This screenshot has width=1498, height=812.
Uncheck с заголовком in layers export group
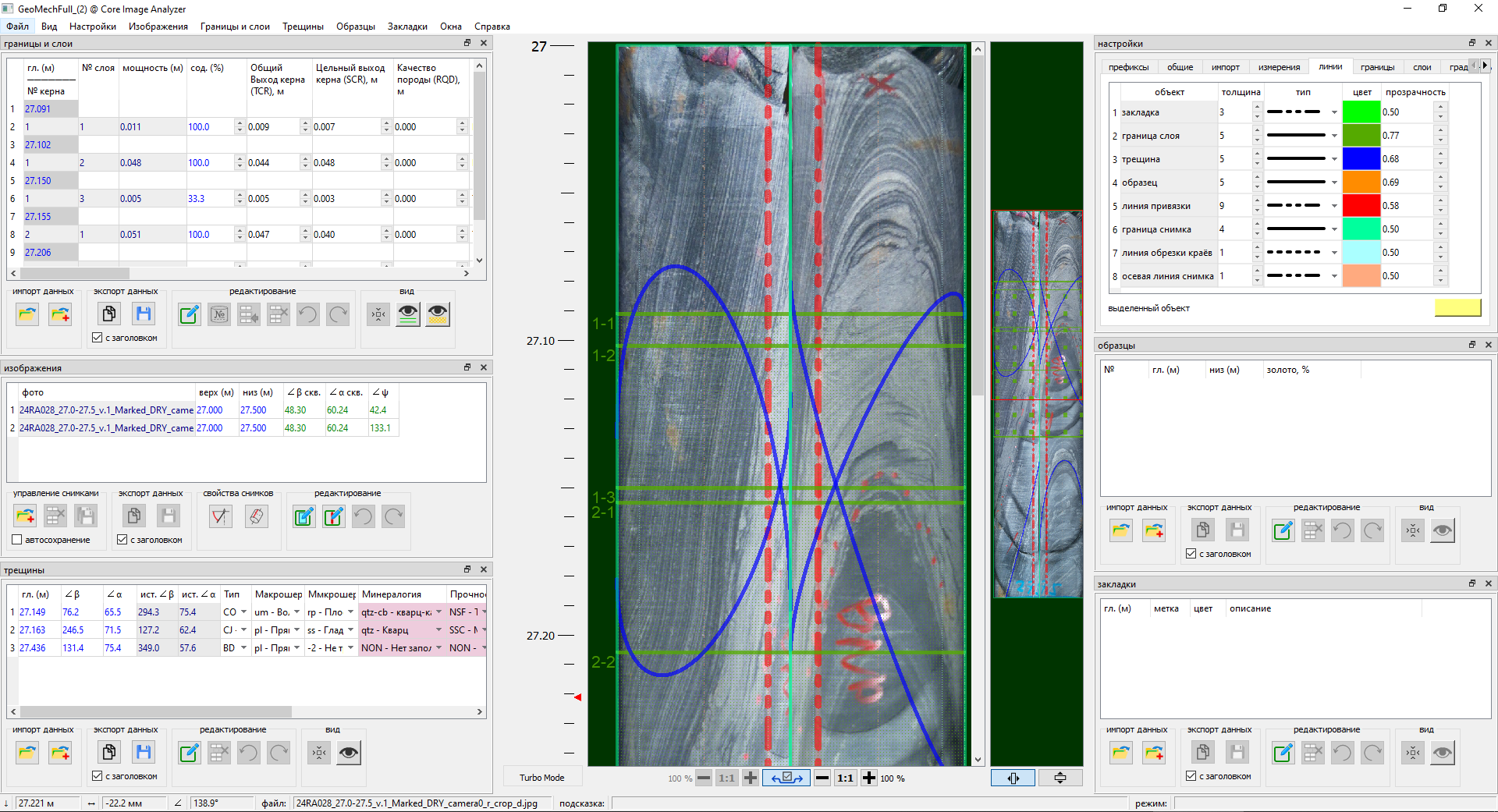(98, 338)
